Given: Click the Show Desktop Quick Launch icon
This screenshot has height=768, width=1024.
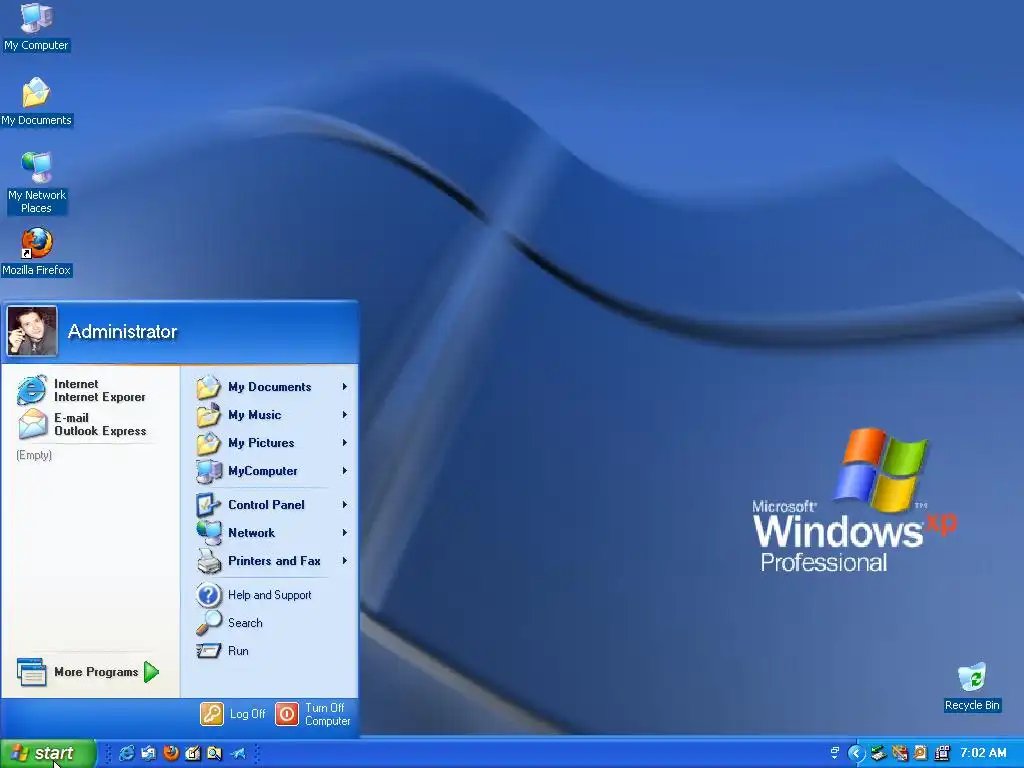Looking at the screenshot, I should pyautogui.click(x=149, y=753).
